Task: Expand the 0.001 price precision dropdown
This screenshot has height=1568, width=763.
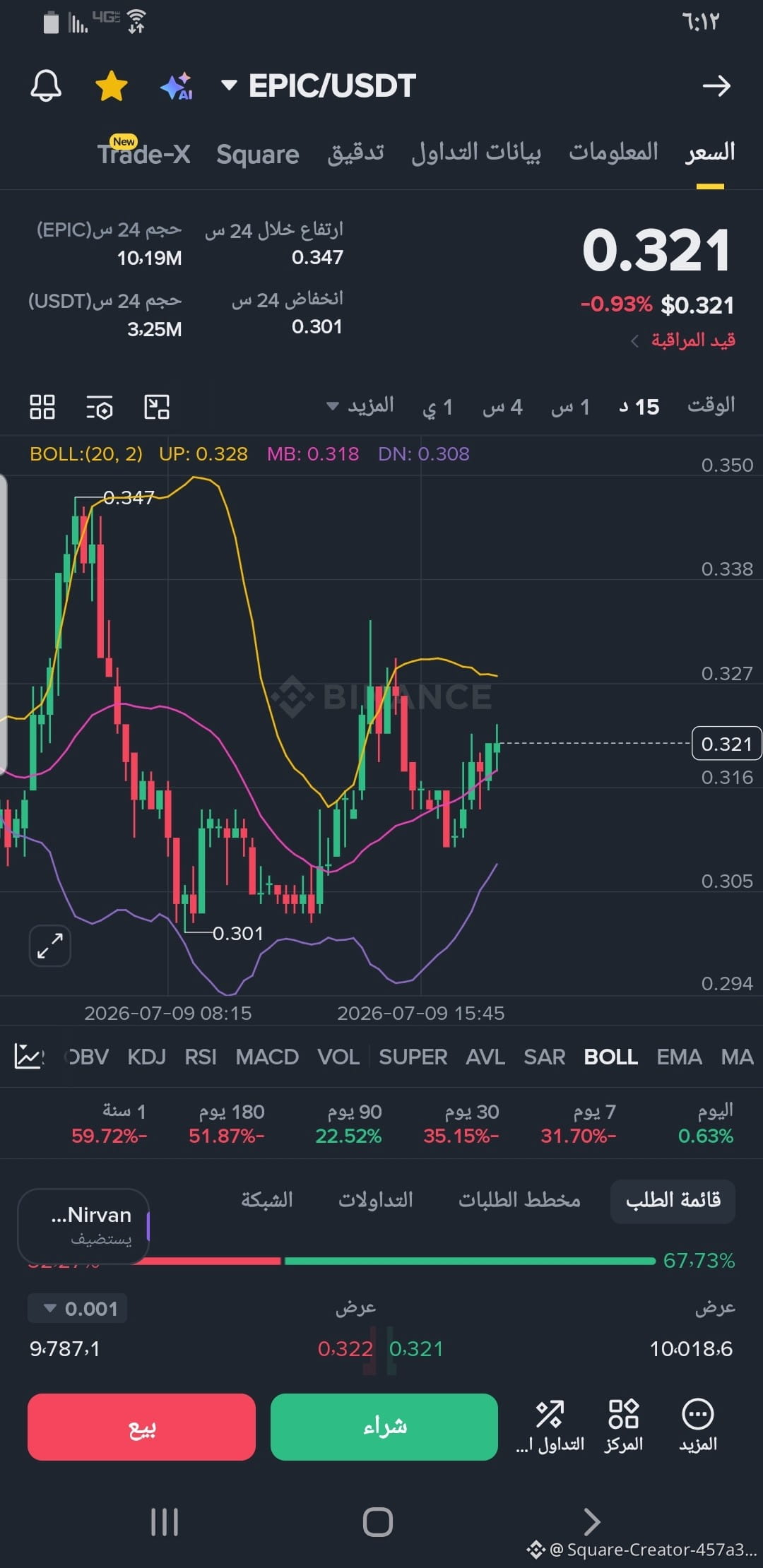Action: [x=77, y=1309]
